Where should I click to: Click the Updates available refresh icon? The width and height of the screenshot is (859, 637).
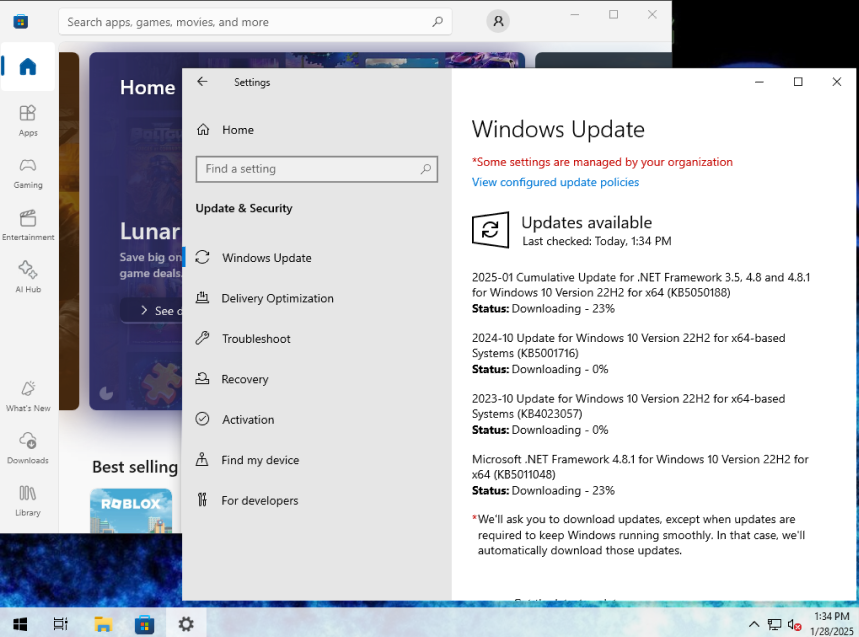point(490,230)
